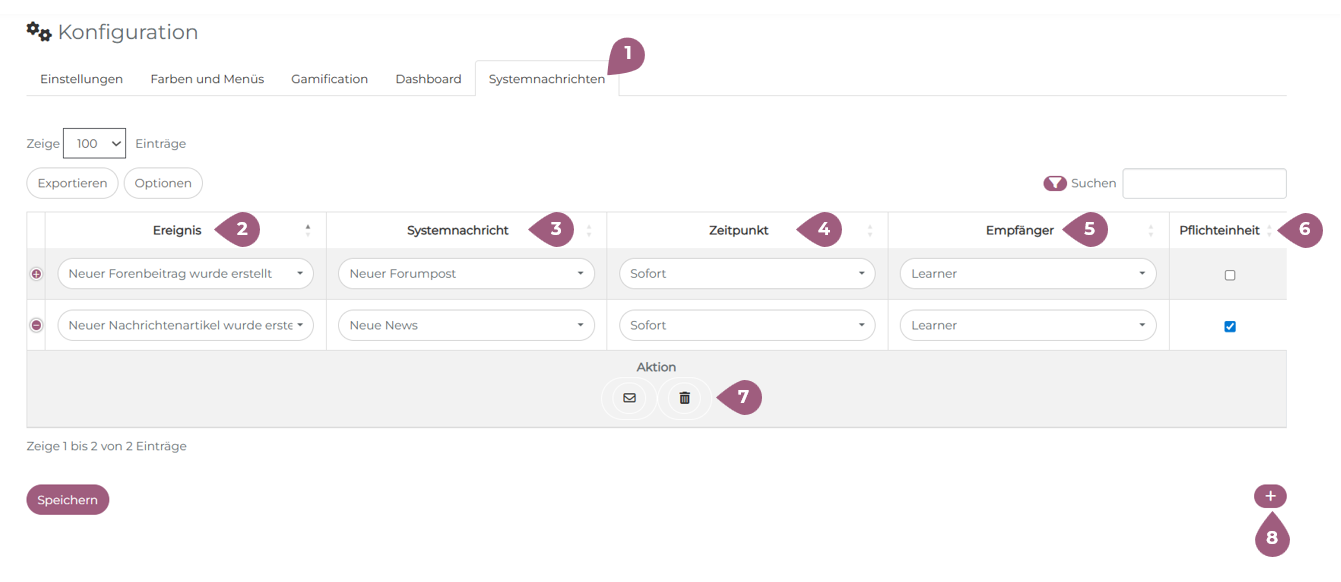Open the entries count dropdown showing 100
This screenshot has height=582, width=1341.
[x=94, y=143]
